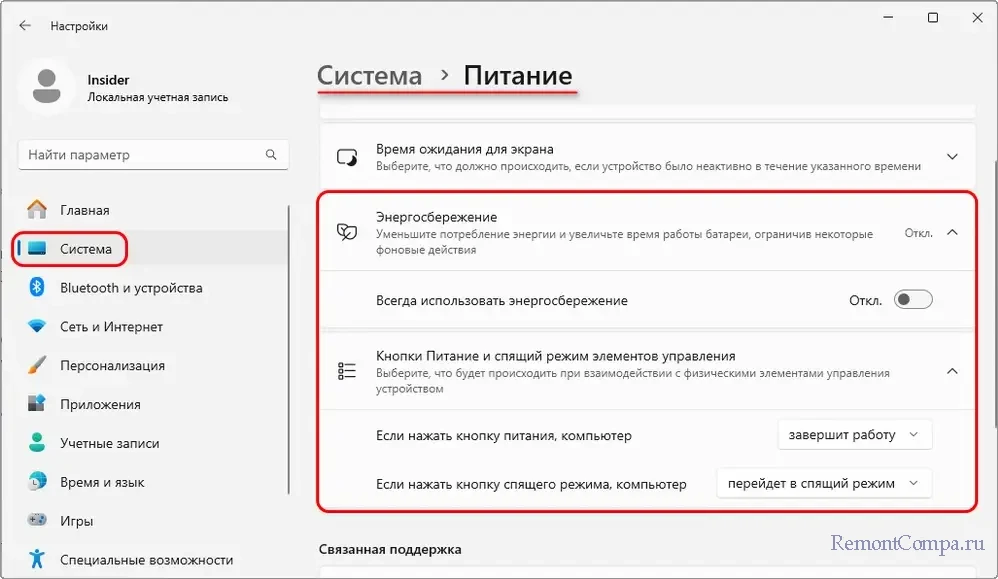Viewport: 998px width, 579px height.
Task: Select Система in the sidebar
Action: point(85,249)
